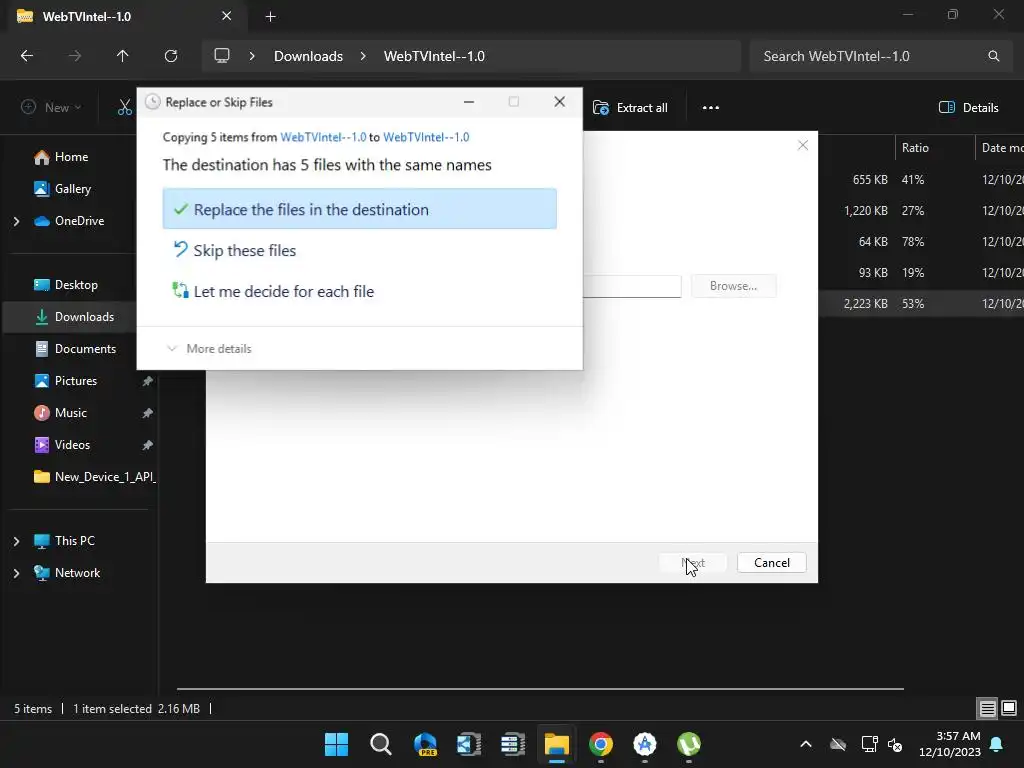This screenshot has height=768, width=1024.
Task: Expand the OneDrive tree node
Action: 16,221
